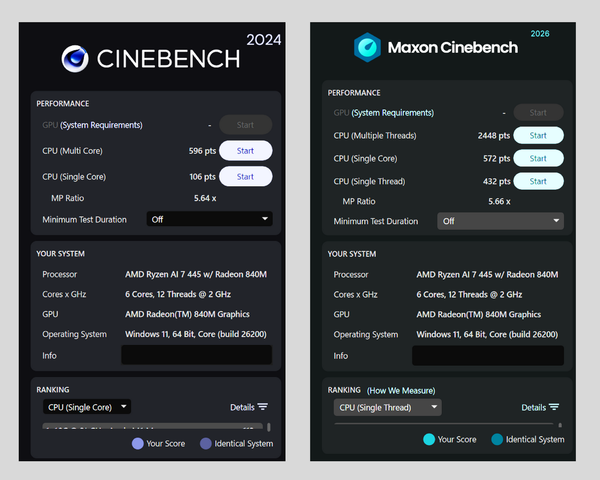Click the Details filter icon in Cinebench 2024
This screenshot has height=480, width=600.
click(262, 407)
